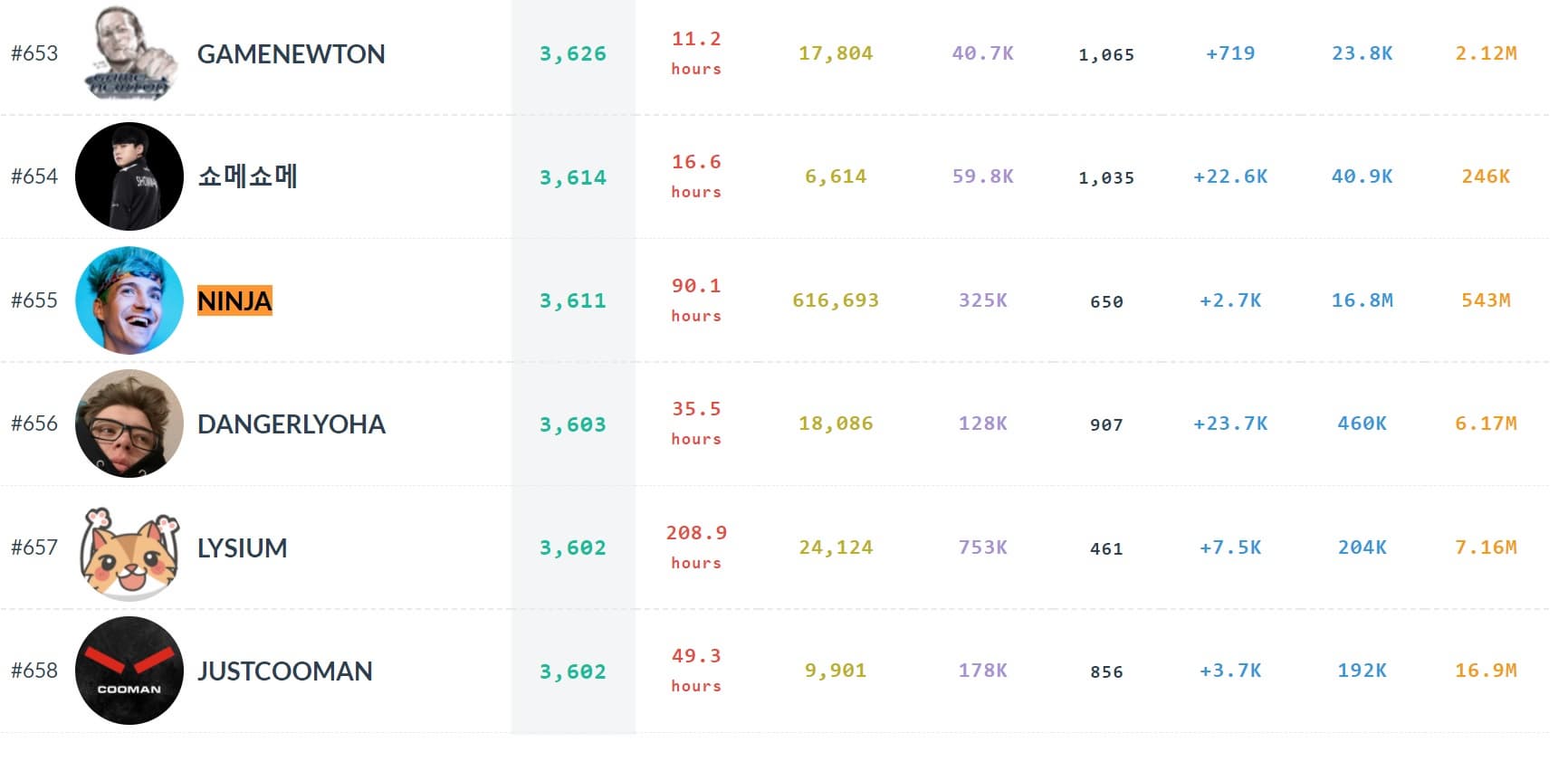Click the 3,626 value for GAMENEWTON
This screenshot has width=1568, height=771.
[573, 54]
